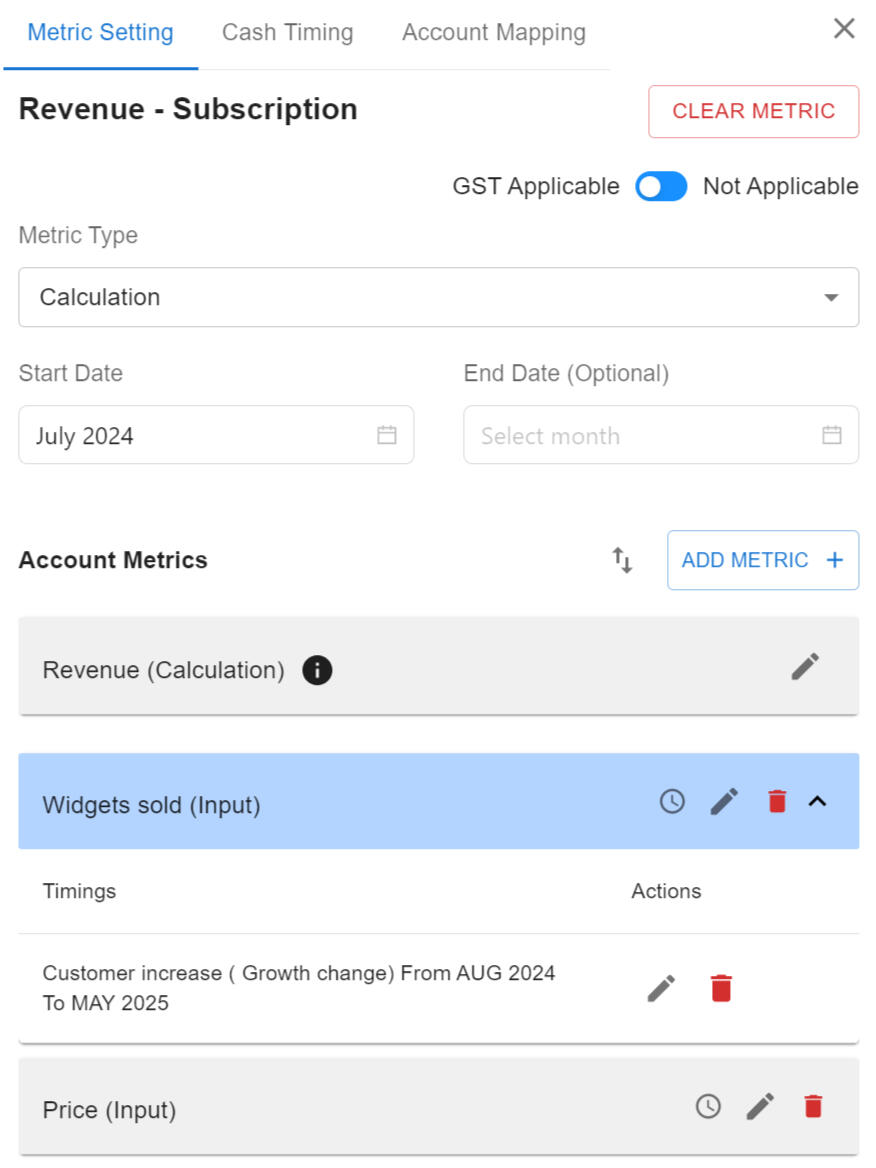Delete the Price input metric
876x1168 pixels.
tap(813, 1106)
